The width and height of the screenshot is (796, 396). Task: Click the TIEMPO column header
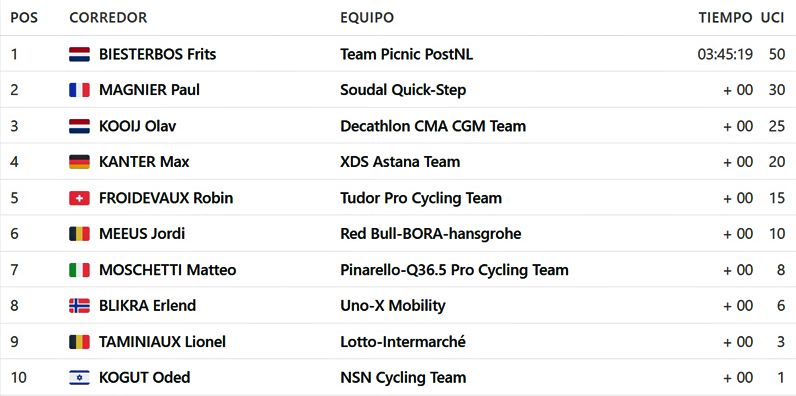coord(725,18)
